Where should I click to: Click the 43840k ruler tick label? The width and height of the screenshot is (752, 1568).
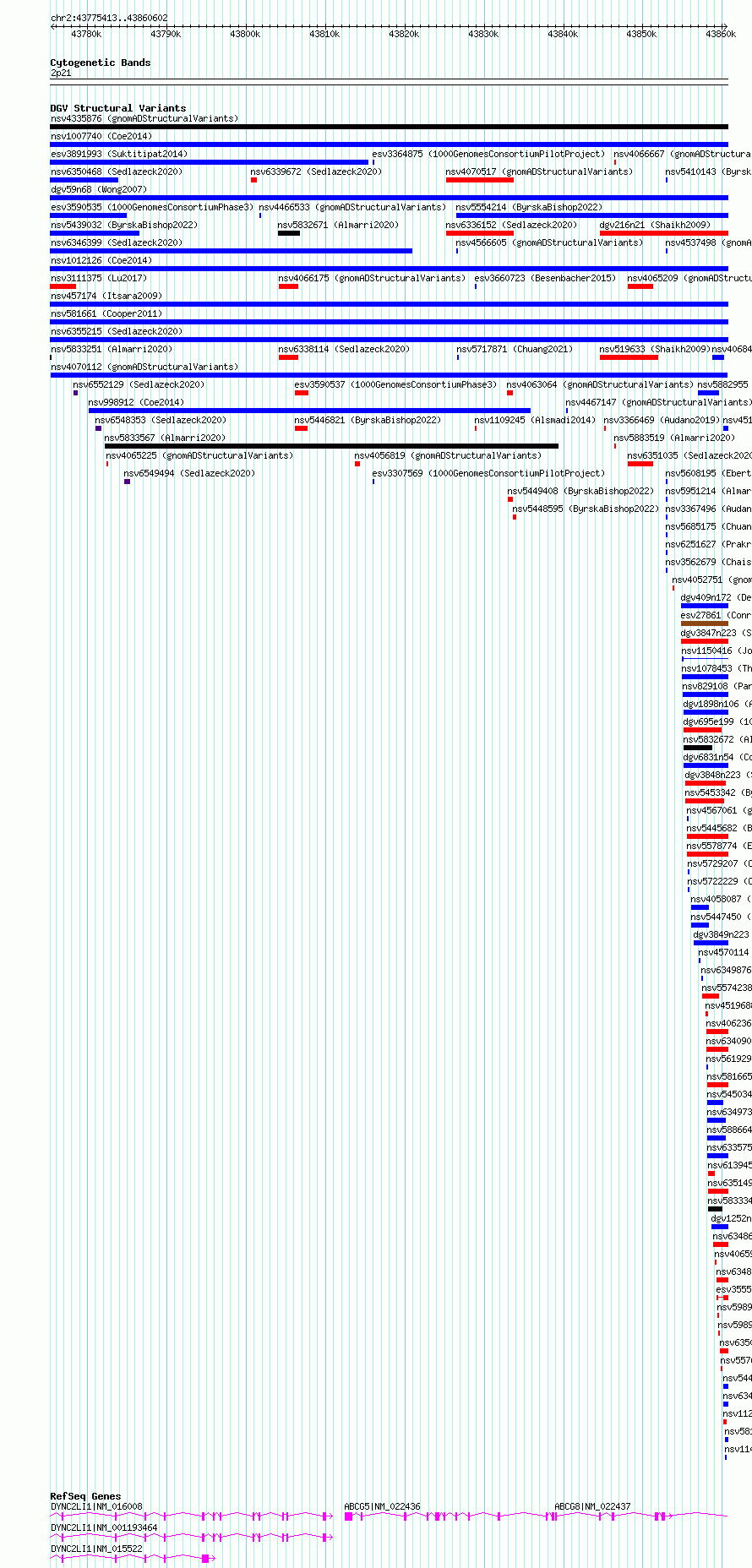click(x=563, y=34)
